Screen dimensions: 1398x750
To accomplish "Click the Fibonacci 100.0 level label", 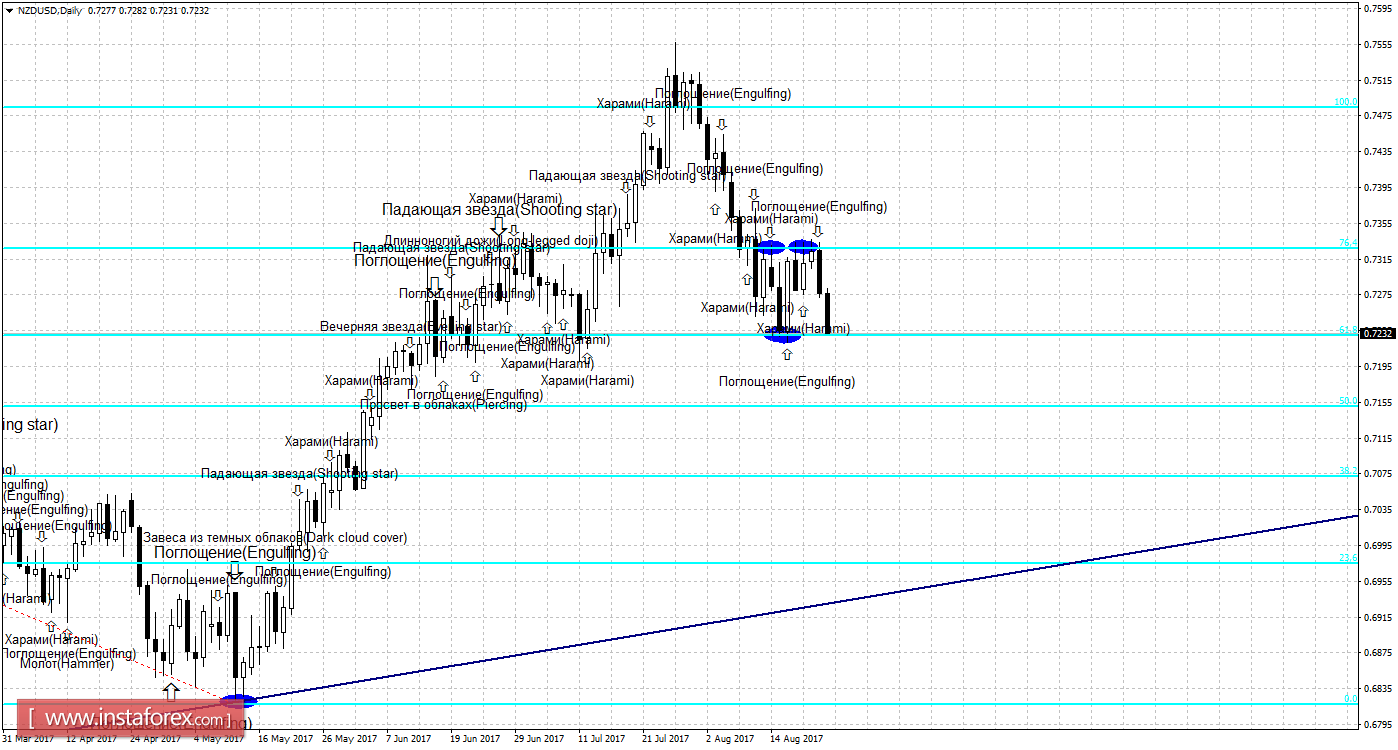I will tap(1345, 102).
